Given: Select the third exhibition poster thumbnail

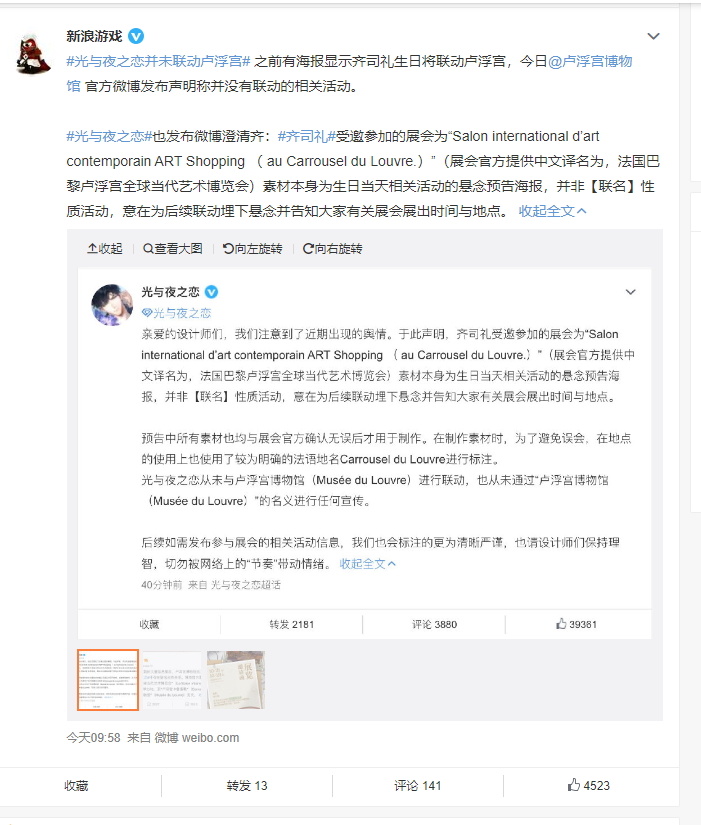Looking at the screenshot, I should tap(236, 680).
